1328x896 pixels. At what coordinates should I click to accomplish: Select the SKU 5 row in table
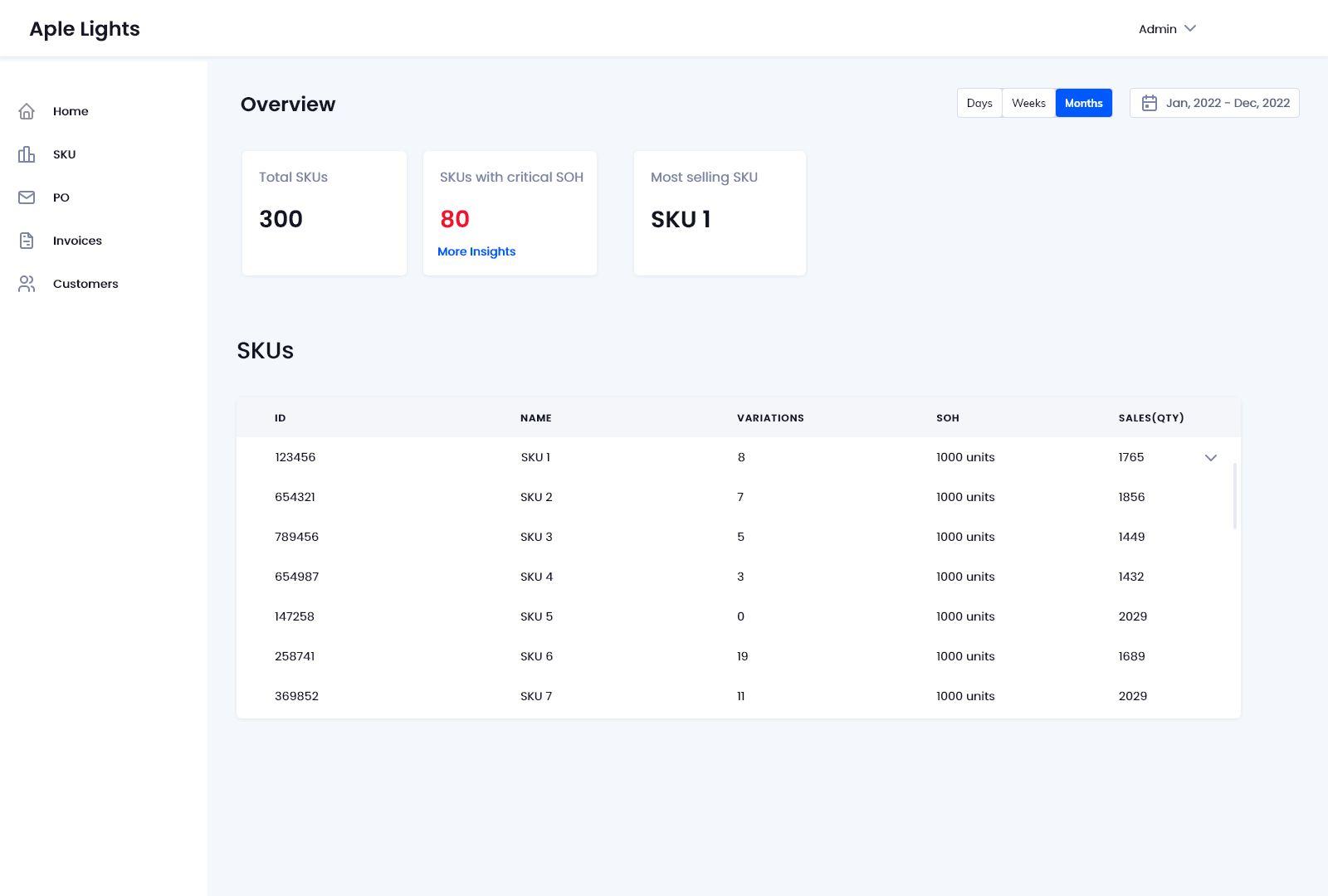click(x=536, y=616)
